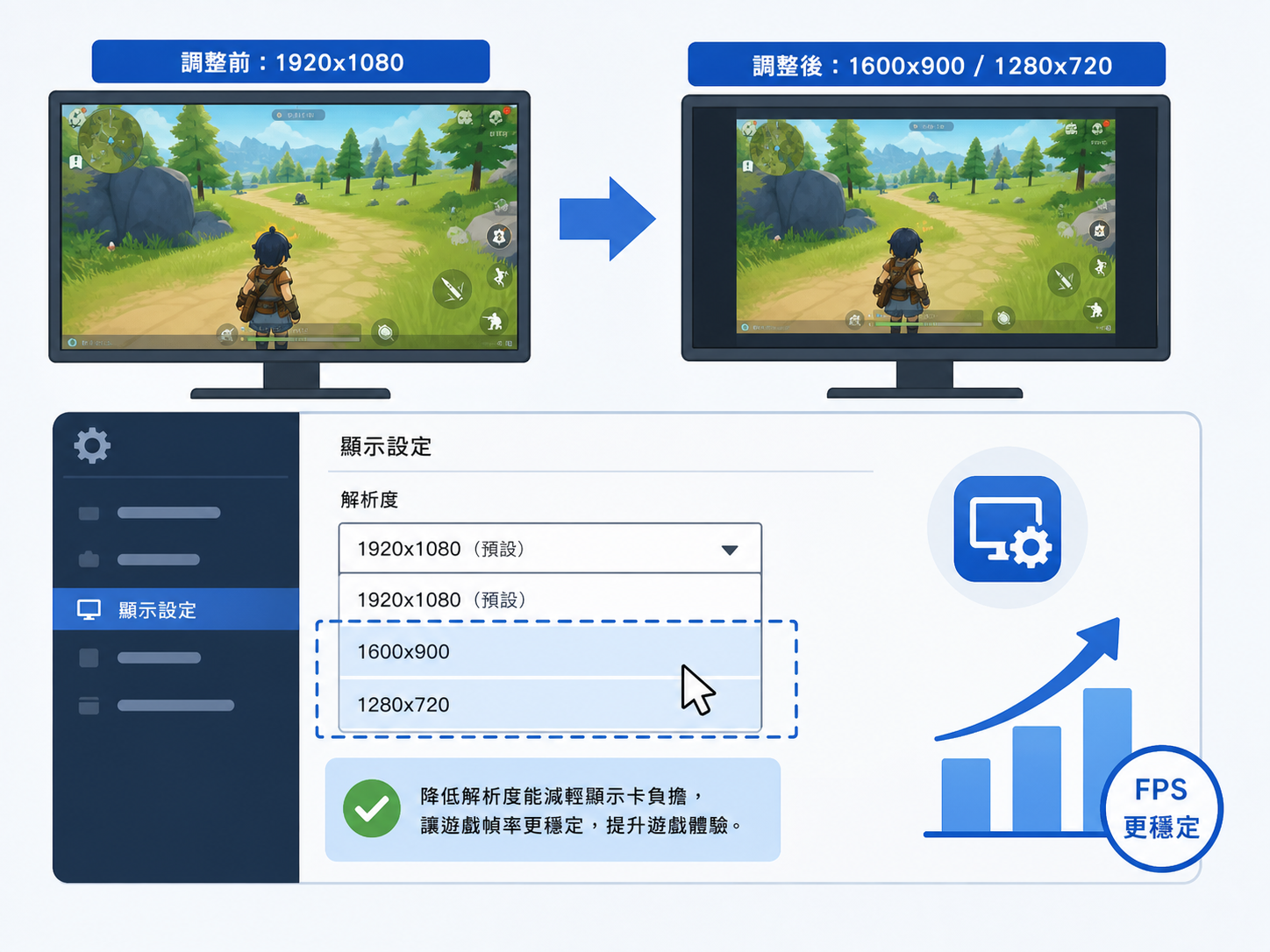Click the green checkmark icon
The image size is (1270, 952).
click(372, 808)
